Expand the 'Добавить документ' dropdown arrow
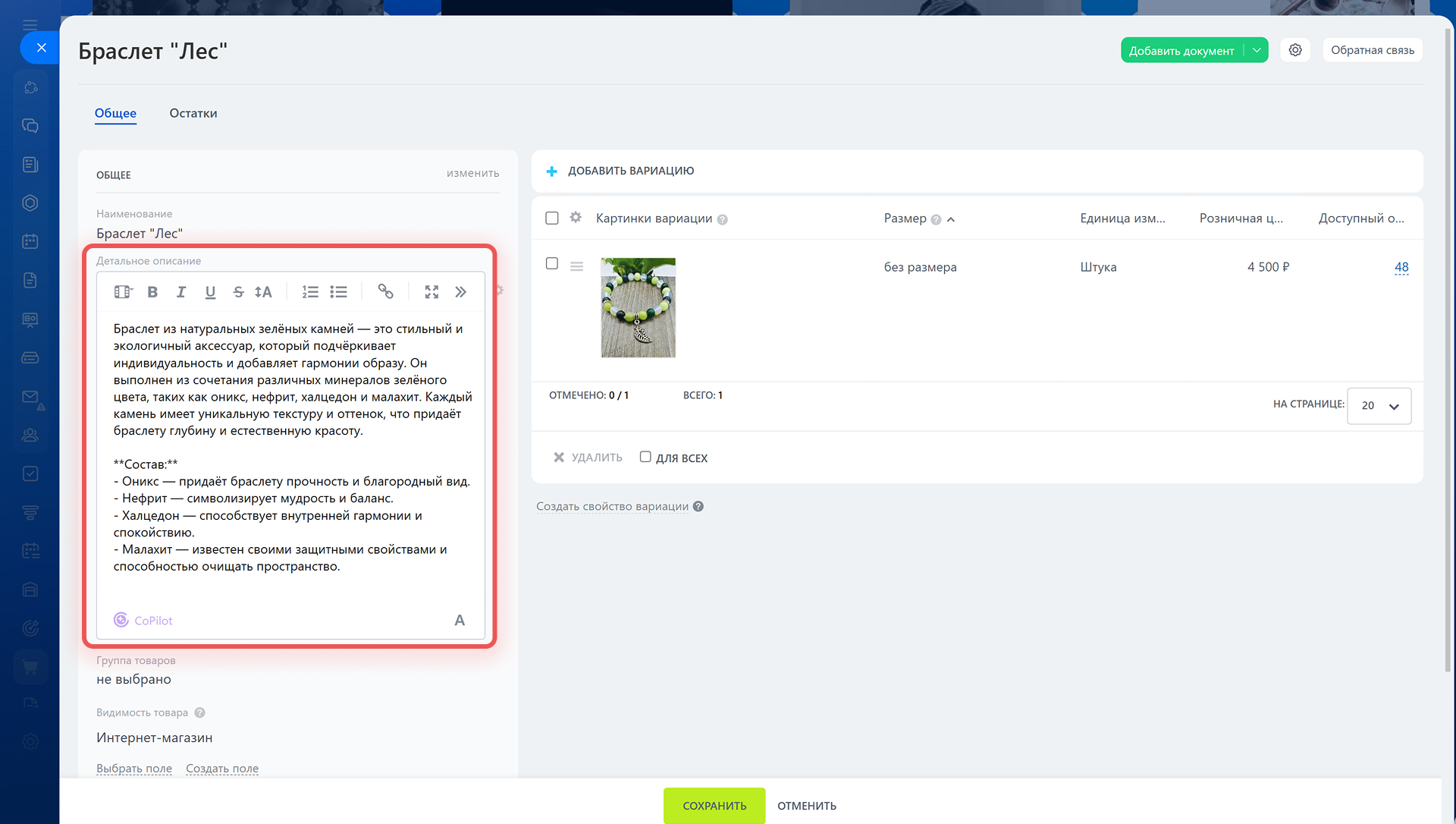The height and width of the screenshot is (824, 1456). click(x=1257, y=51)
